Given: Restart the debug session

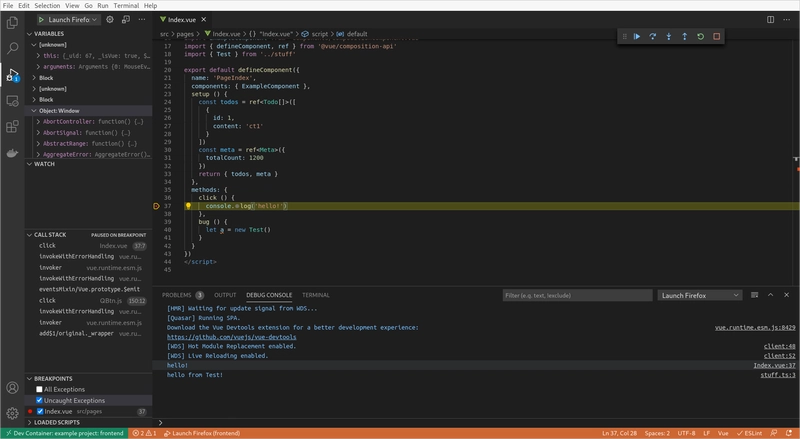Looking at the screenshot, I should (x=700, y=37).
